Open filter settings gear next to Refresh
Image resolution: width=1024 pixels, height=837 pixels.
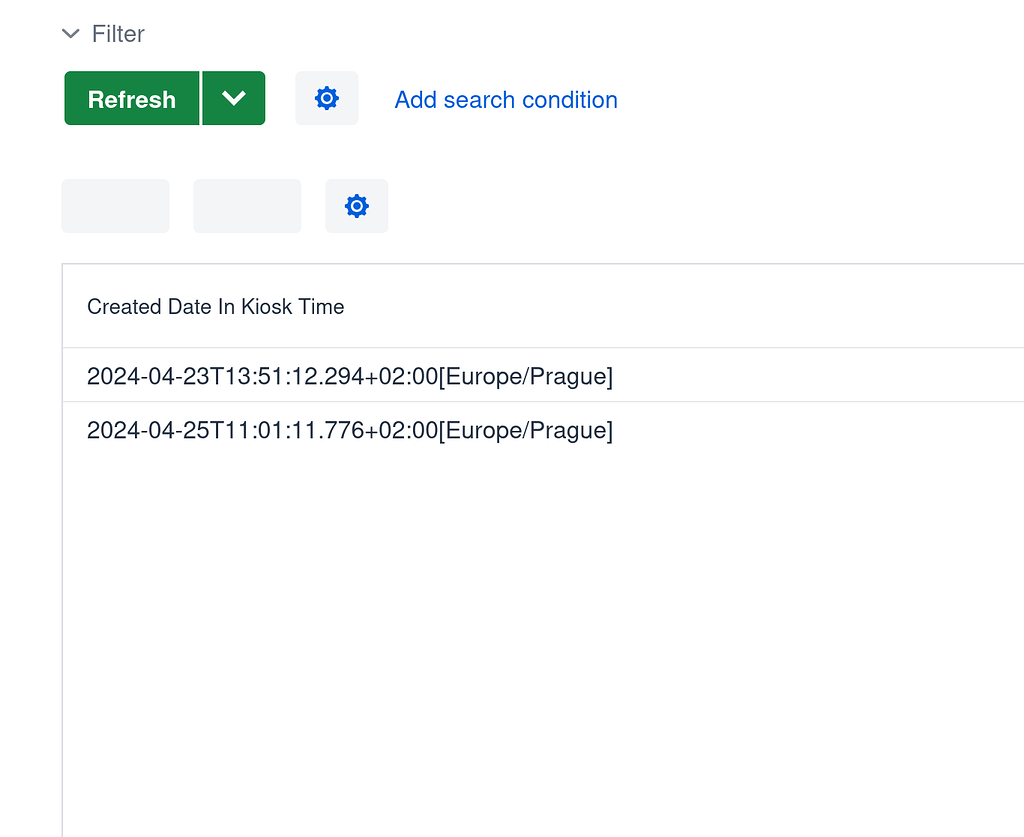point(327,98)
